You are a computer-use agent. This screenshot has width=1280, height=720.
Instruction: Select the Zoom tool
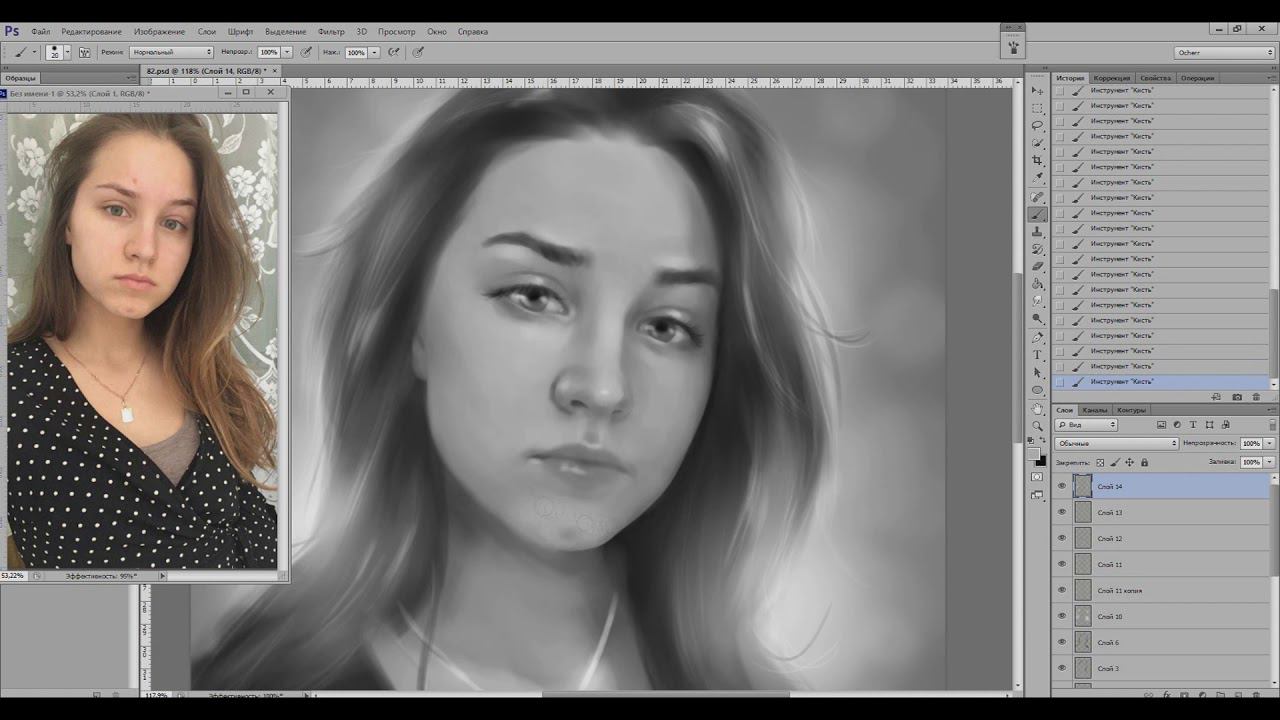tap(1037, 426)
